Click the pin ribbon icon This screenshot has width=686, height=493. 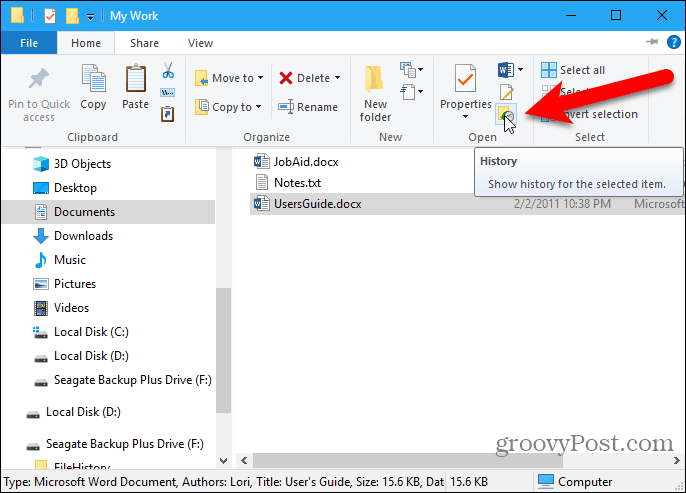(652, 42)
